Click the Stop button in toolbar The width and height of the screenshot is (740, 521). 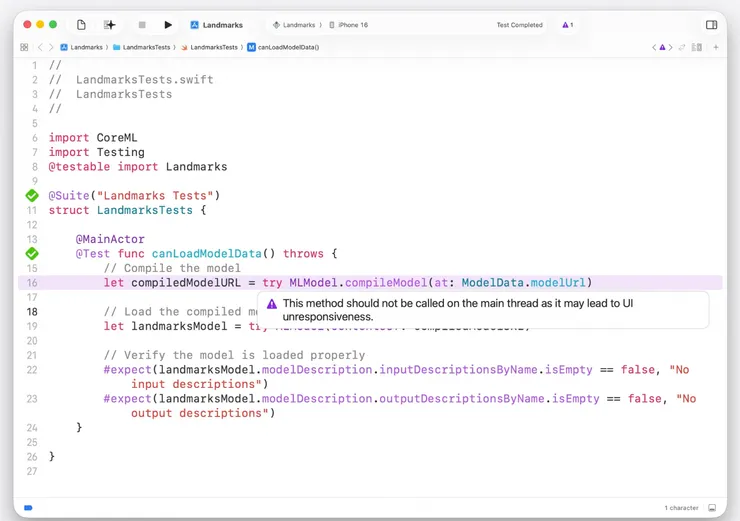coord(142,25)
